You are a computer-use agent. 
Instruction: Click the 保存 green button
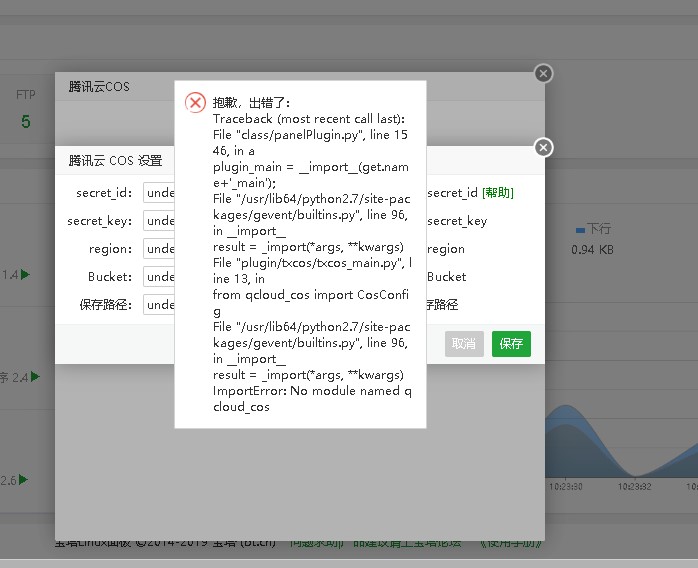click(511, 344)
